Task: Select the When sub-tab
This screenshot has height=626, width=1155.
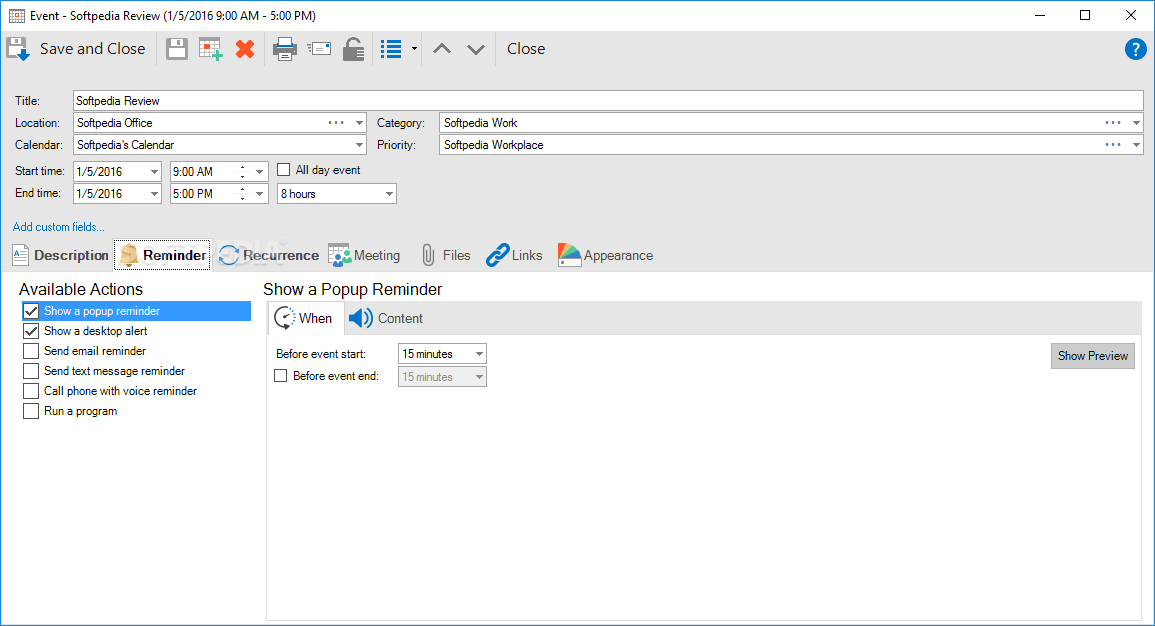Action: coord(304,318)
